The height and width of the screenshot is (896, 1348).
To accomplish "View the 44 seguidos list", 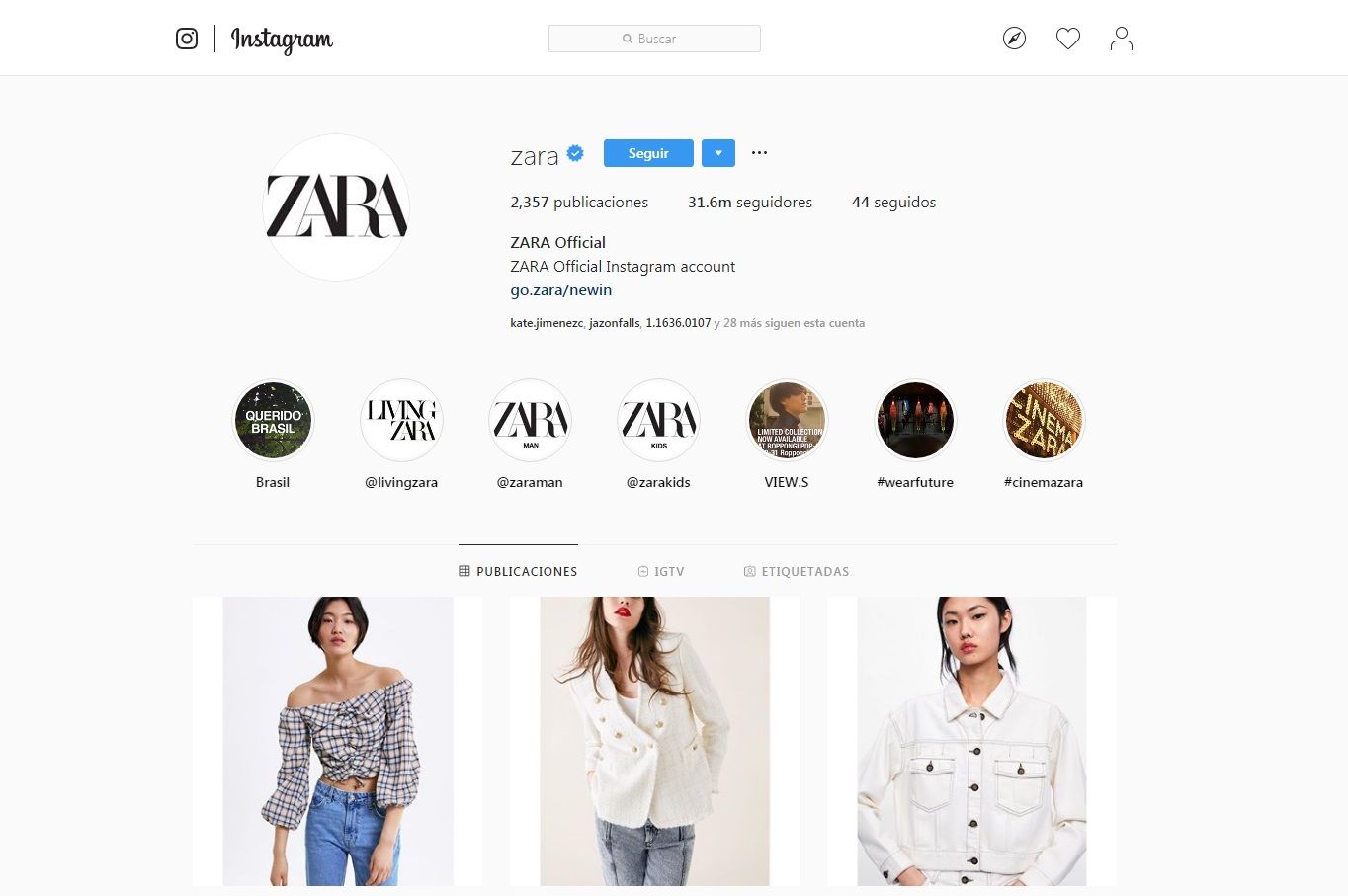I will pos(893,202).
